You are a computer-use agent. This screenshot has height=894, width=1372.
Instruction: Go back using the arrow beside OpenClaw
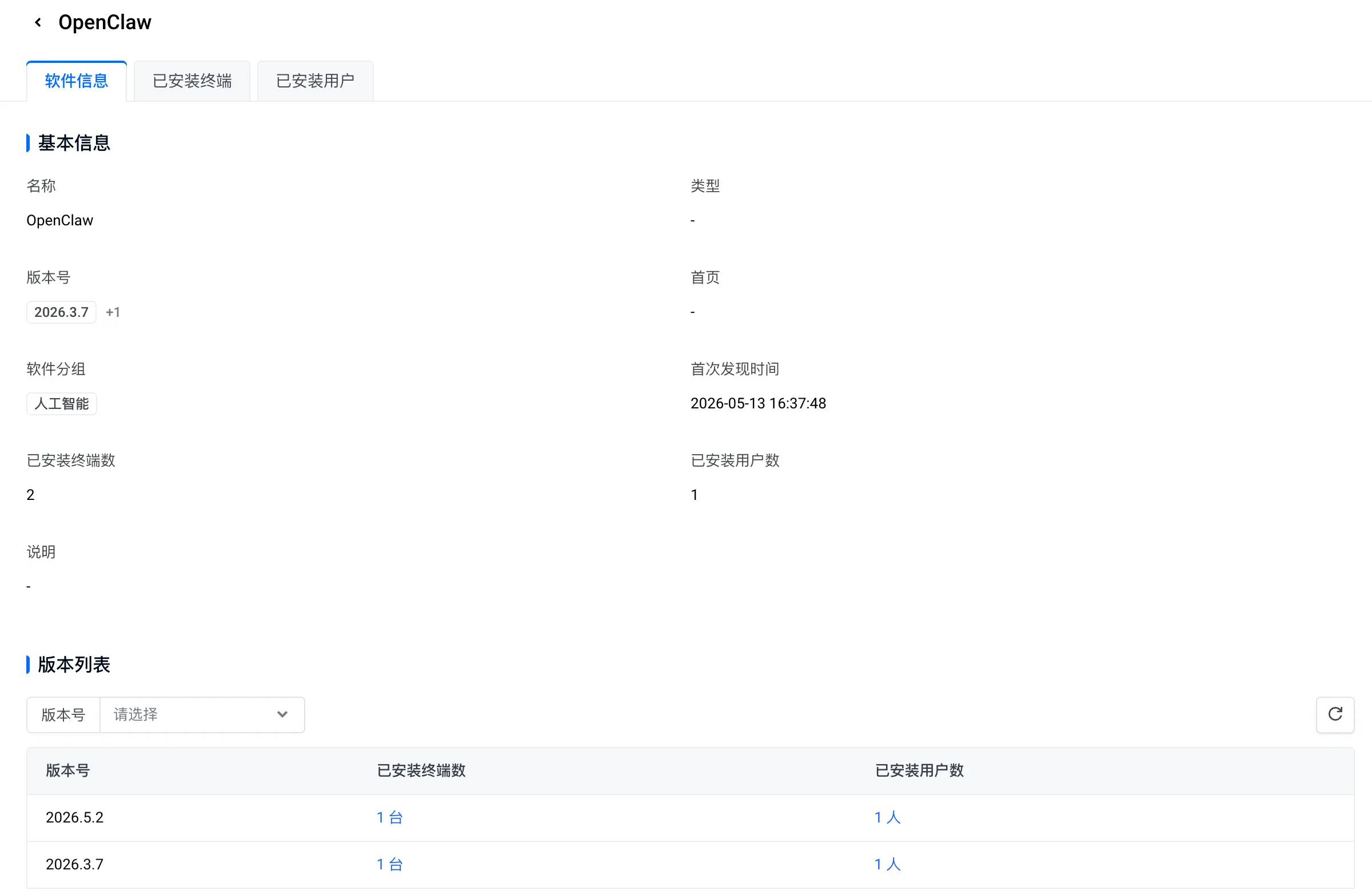pyautogui.click(x=38, y=22)
